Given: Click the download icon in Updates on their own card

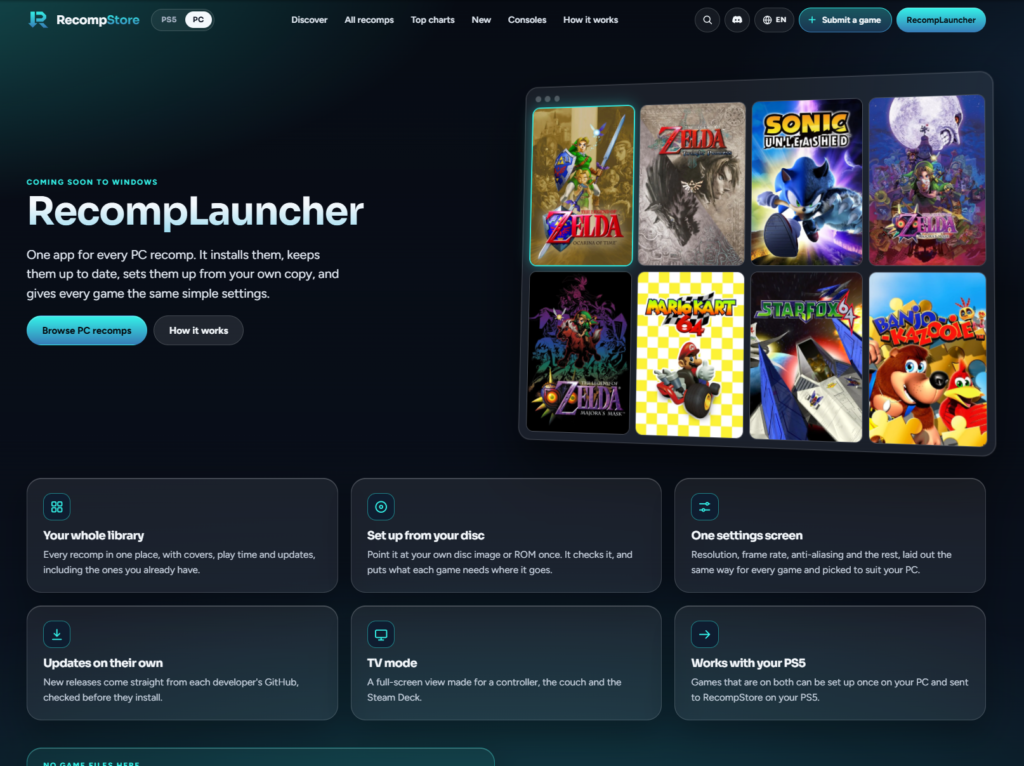Looking at the screenshot, I should [x=57, y=634].
